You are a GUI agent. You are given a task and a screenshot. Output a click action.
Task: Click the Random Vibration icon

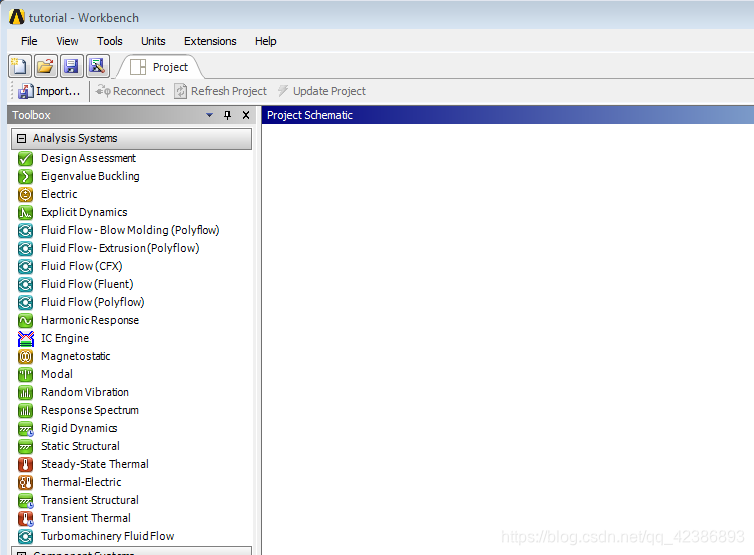pyautogui.click(x=25, y=392)
